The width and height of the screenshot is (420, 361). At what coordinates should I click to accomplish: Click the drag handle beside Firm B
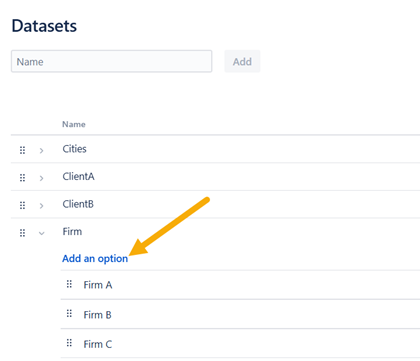[x=69, y=313]
